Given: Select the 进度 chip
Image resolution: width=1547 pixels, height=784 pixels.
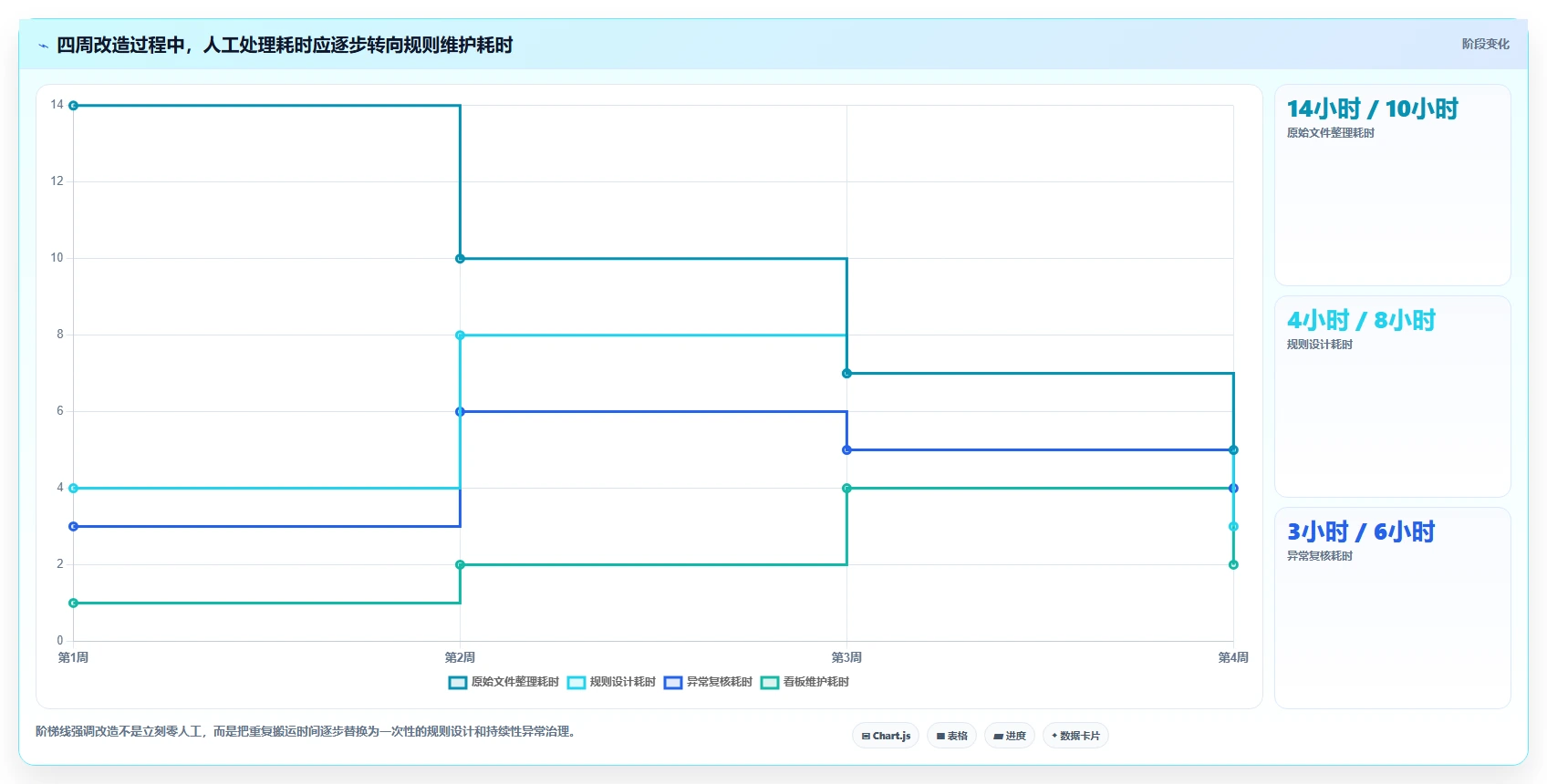Looking at the screenshot, I should [1010, 736].
